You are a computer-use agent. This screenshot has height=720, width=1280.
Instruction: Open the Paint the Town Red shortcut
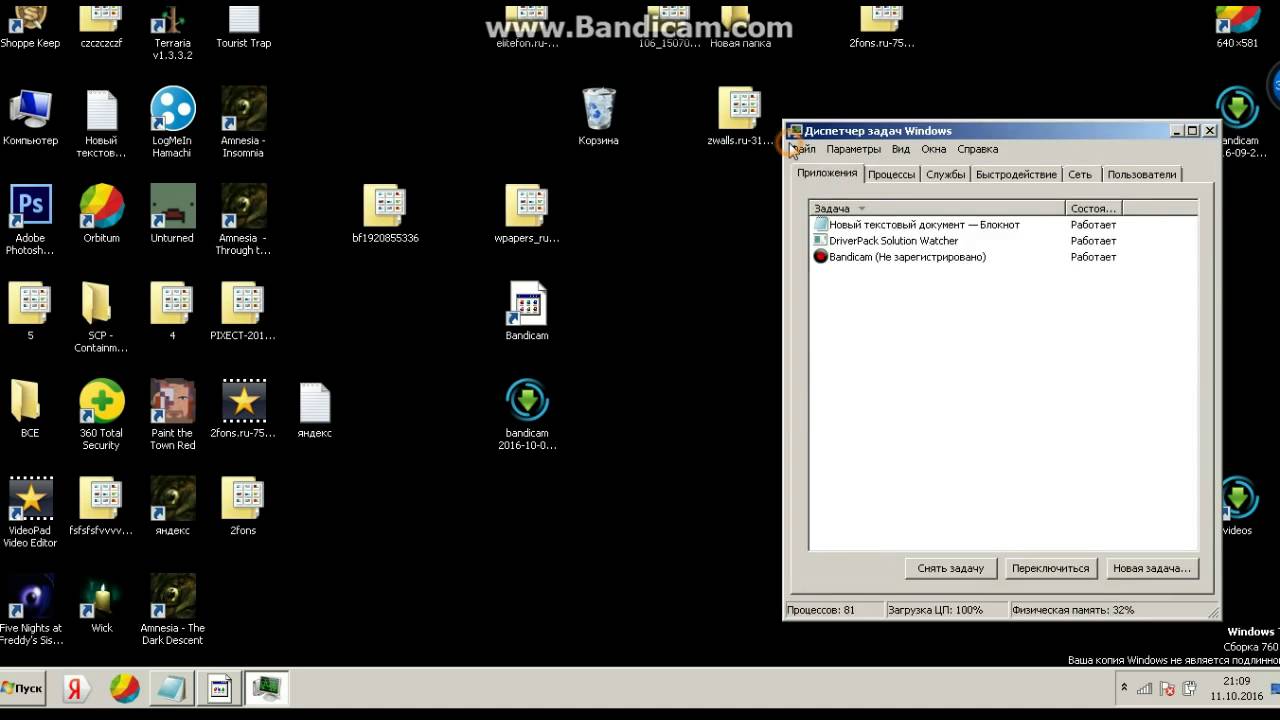point(172,415)
